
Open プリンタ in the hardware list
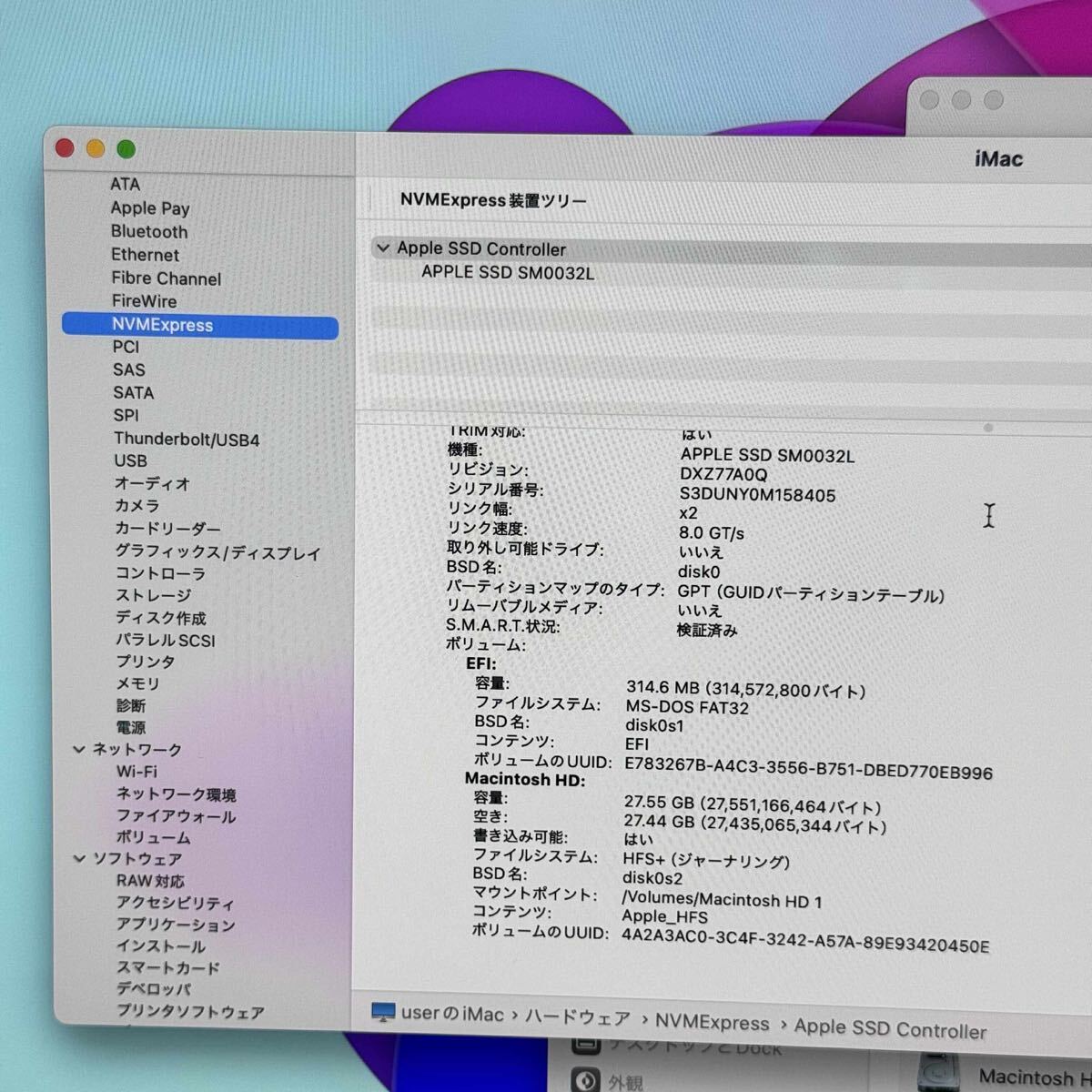146,662
